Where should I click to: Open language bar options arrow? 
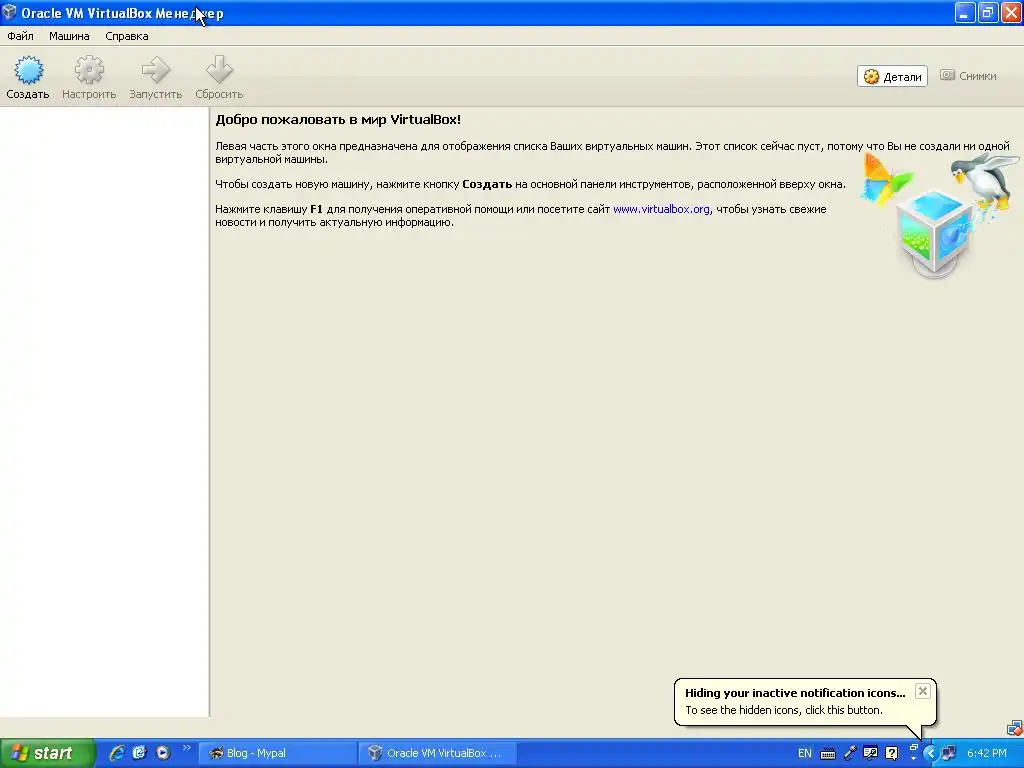pos(913,758)
